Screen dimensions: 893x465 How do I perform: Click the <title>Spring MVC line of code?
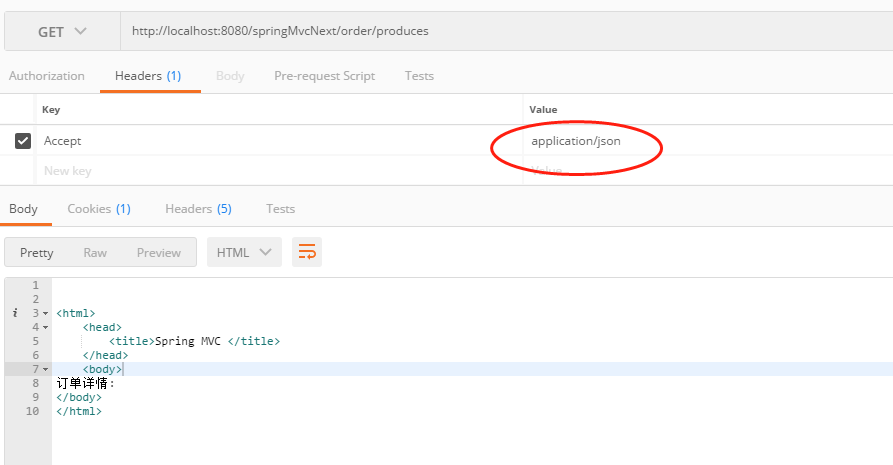(x=194, y=341)
